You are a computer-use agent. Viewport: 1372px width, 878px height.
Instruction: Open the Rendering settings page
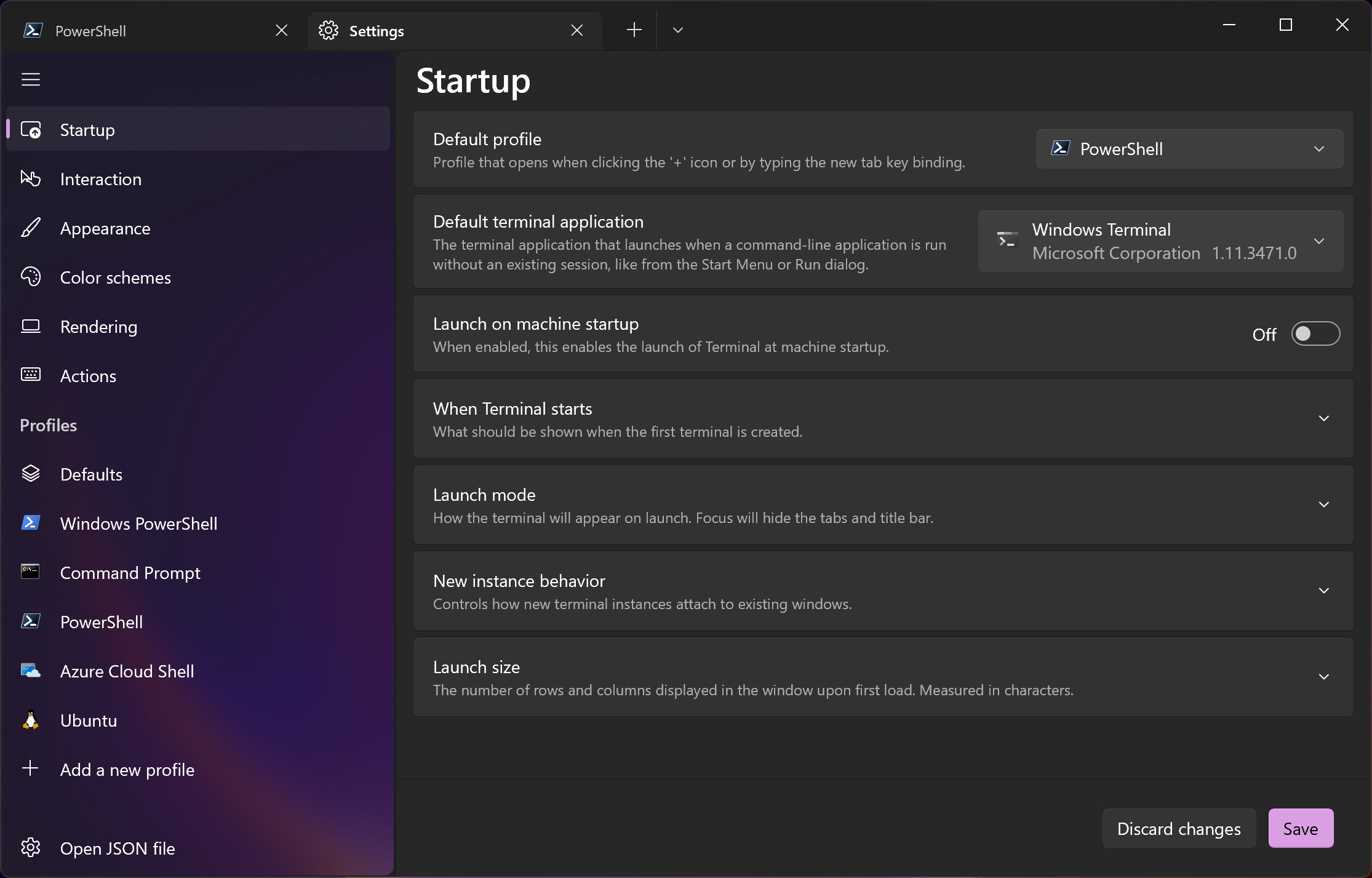[98, 327]
